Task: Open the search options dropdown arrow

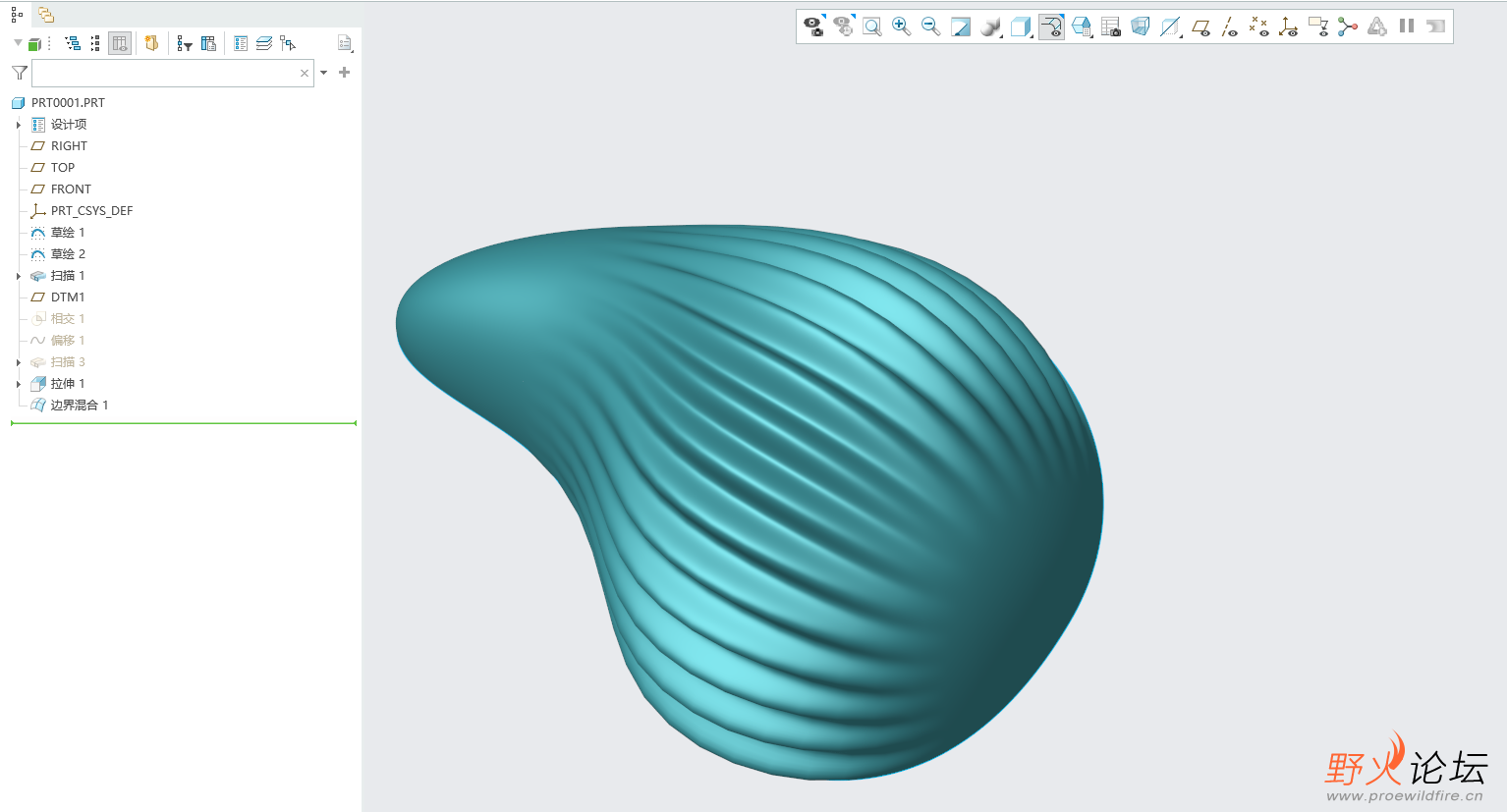Action: click(x=323, y=73)
